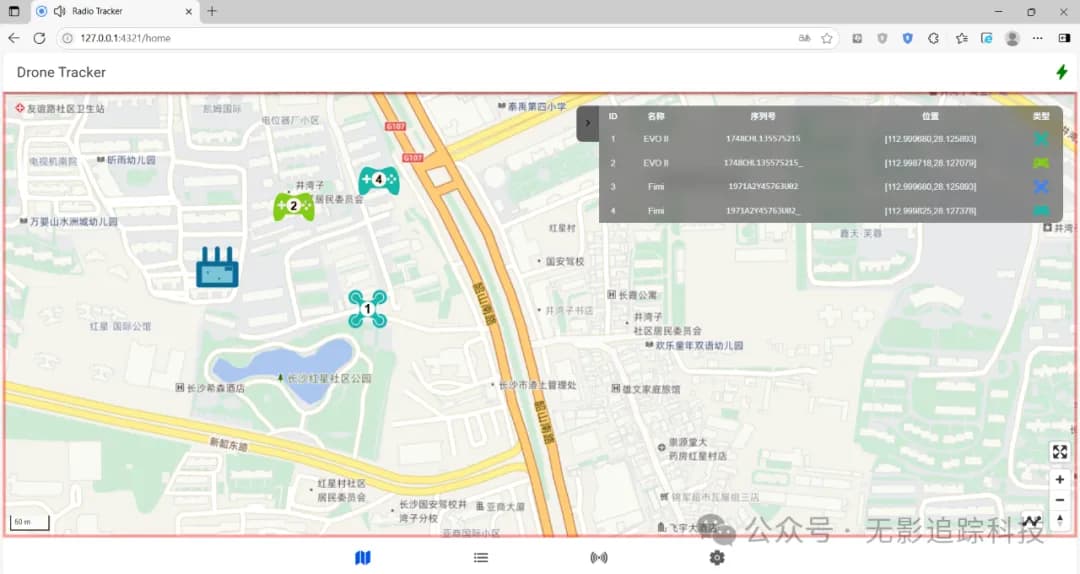Collapse the drone list panel
Image resolution: width=1080 pixels, height=574 pixels.
588,123
